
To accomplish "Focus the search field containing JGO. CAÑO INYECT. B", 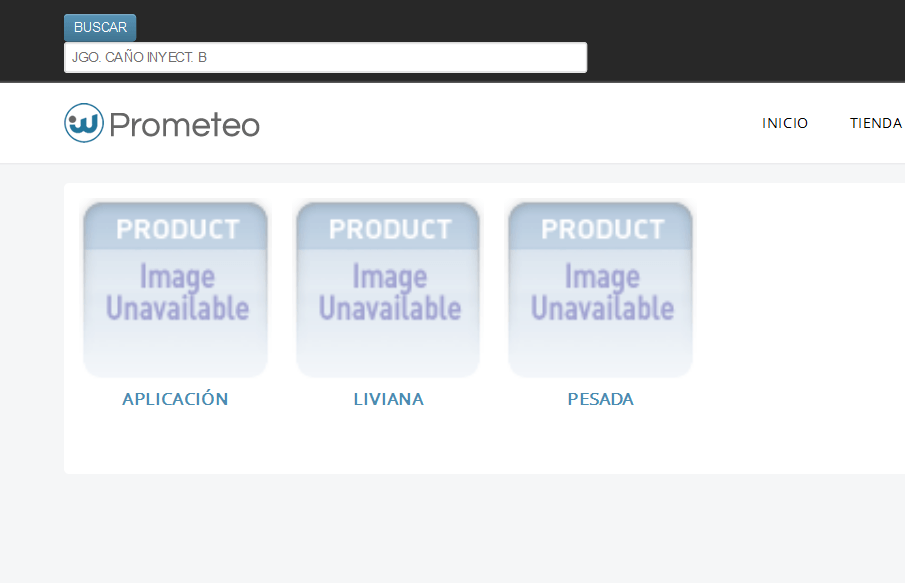I will (326, 57).
